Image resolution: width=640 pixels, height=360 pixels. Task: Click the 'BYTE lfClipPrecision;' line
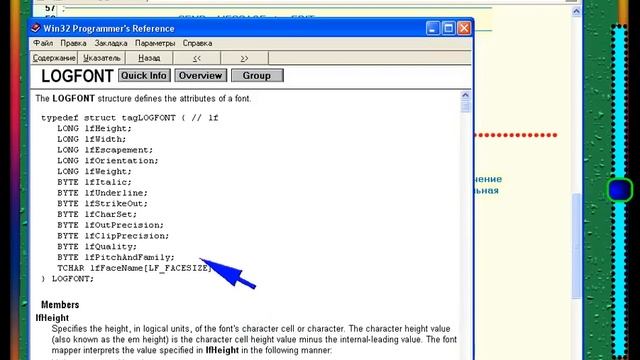(113, 236)
